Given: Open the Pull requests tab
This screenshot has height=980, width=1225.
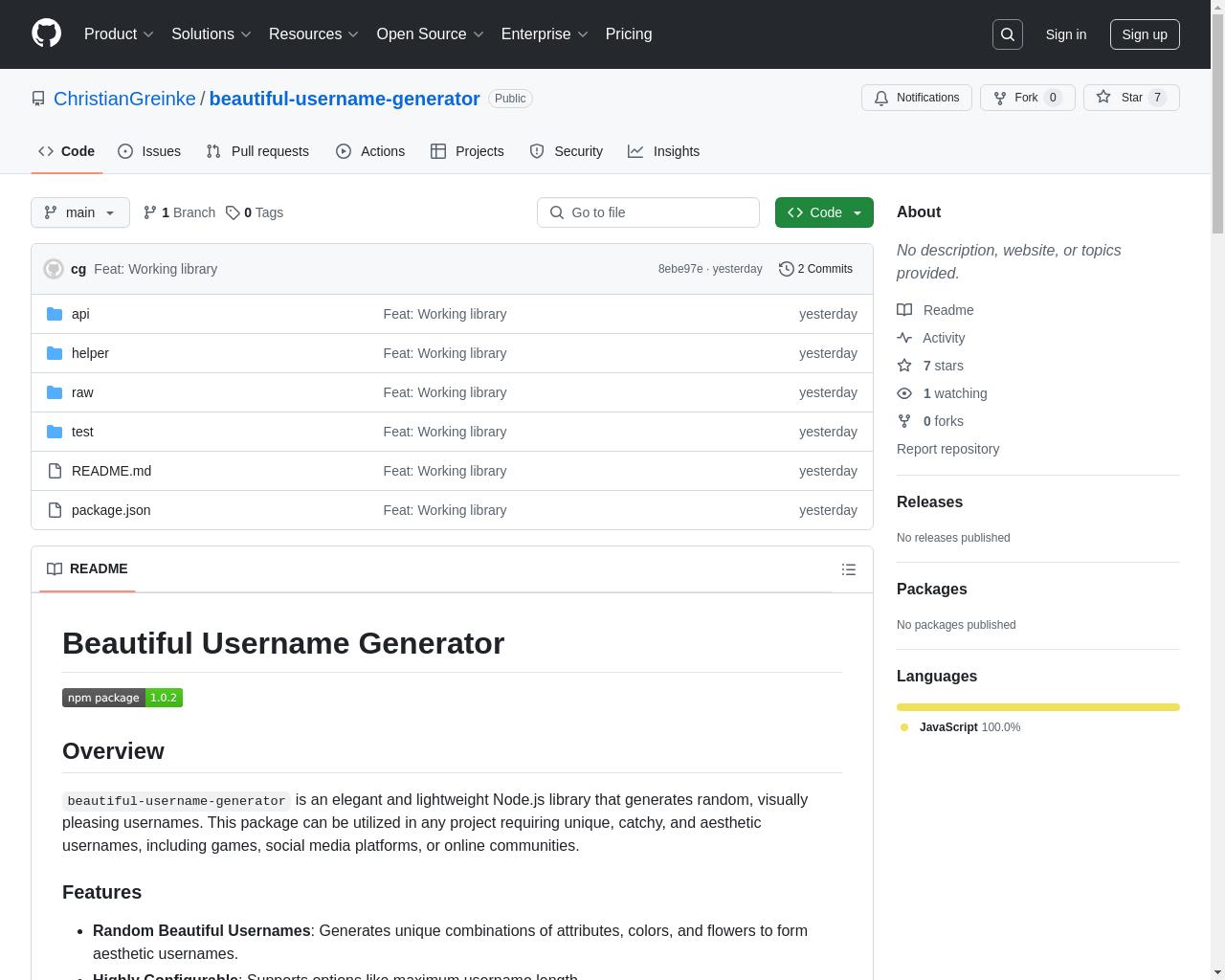Looking at the screenshot, I should point(257,151).
